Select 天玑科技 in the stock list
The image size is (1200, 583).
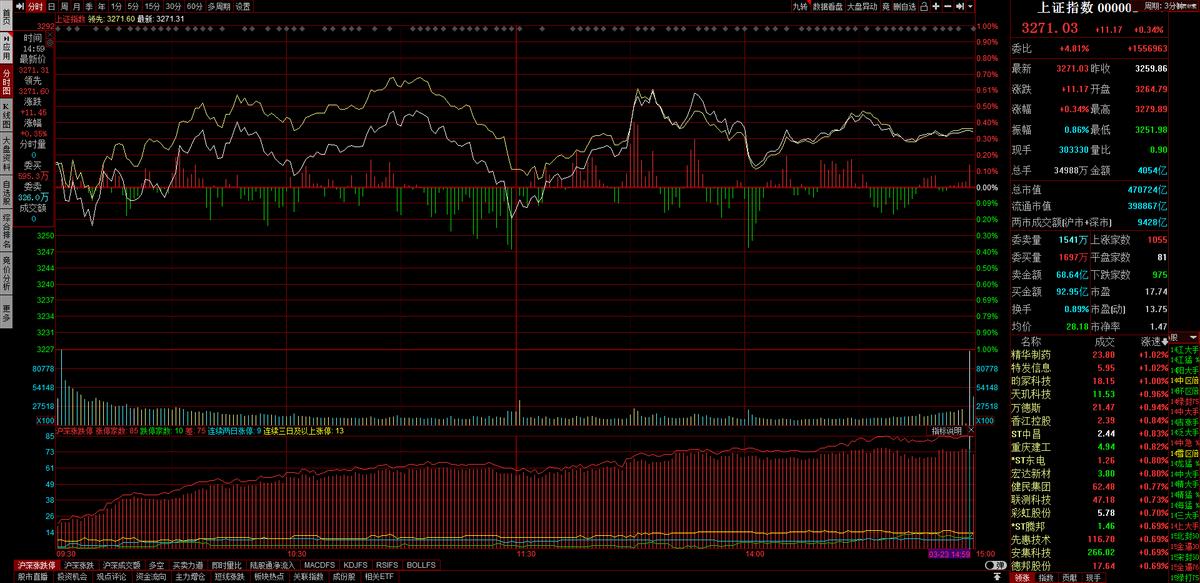tap(1030, 394)
